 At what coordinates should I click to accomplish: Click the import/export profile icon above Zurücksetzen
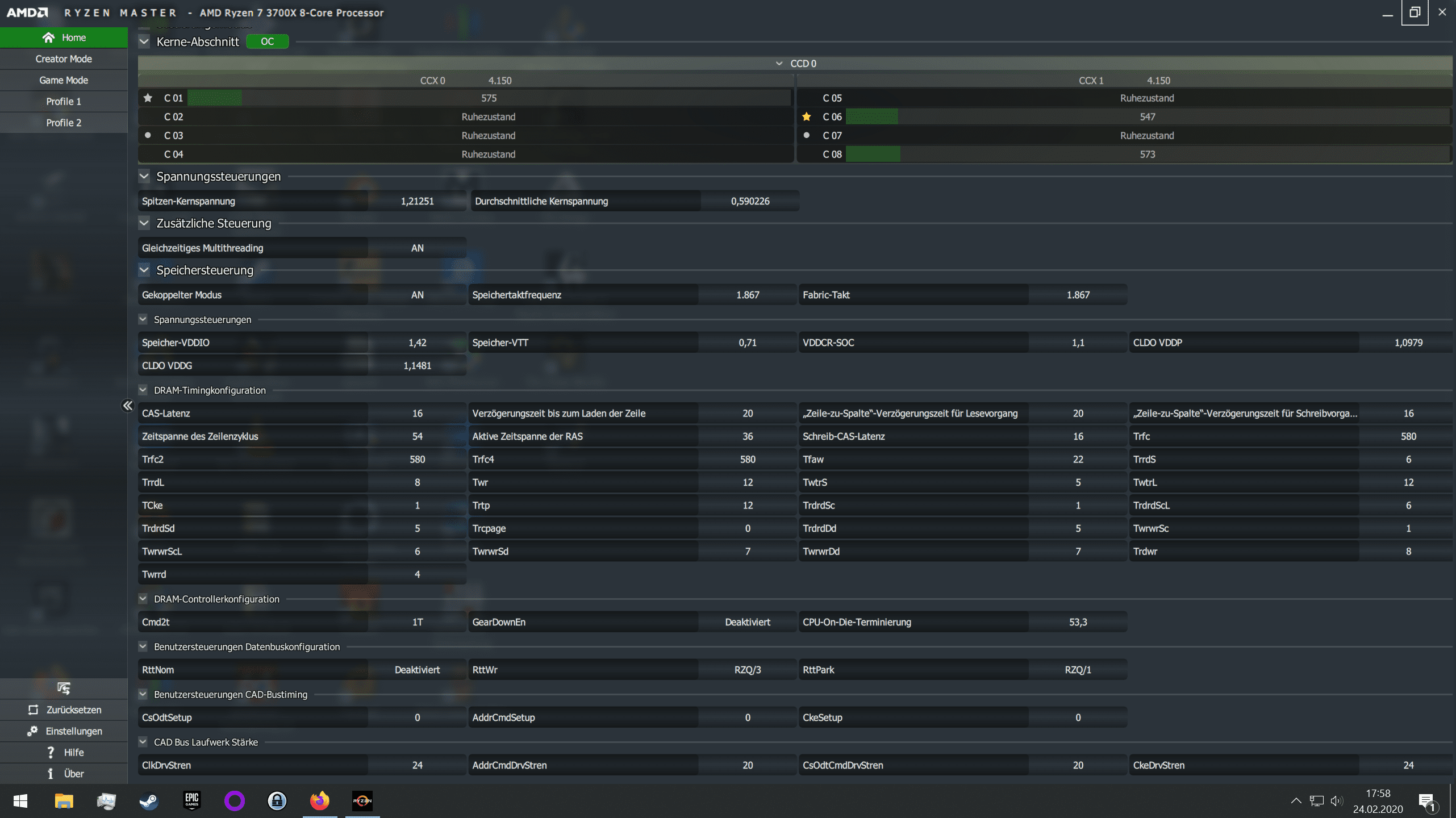[64, 688]
